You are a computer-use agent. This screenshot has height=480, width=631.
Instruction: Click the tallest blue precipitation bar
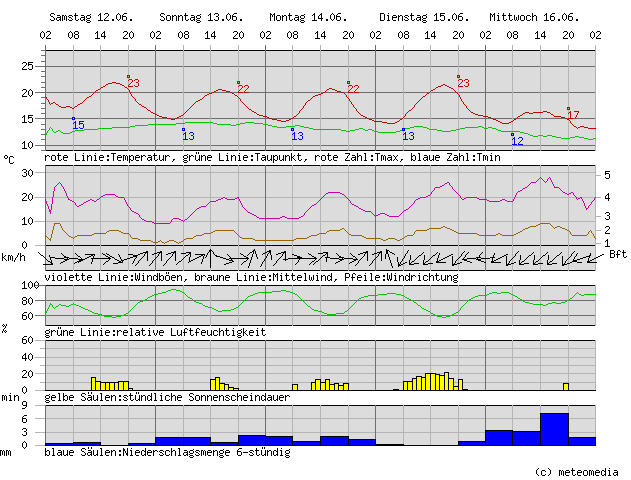pos(554,428)
